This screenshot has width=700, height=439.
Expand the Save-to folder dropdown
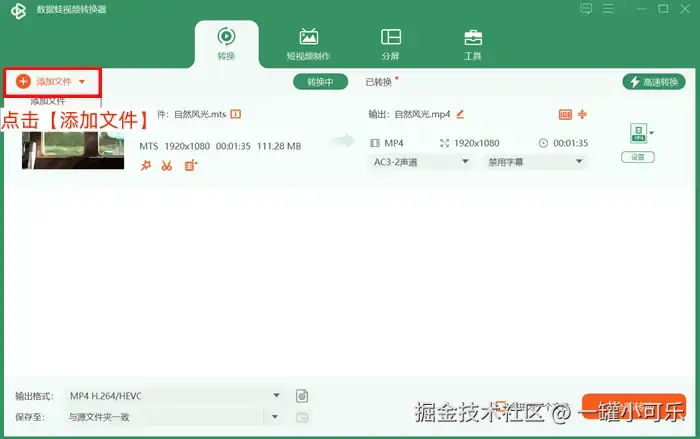click(x=275, y=417)
